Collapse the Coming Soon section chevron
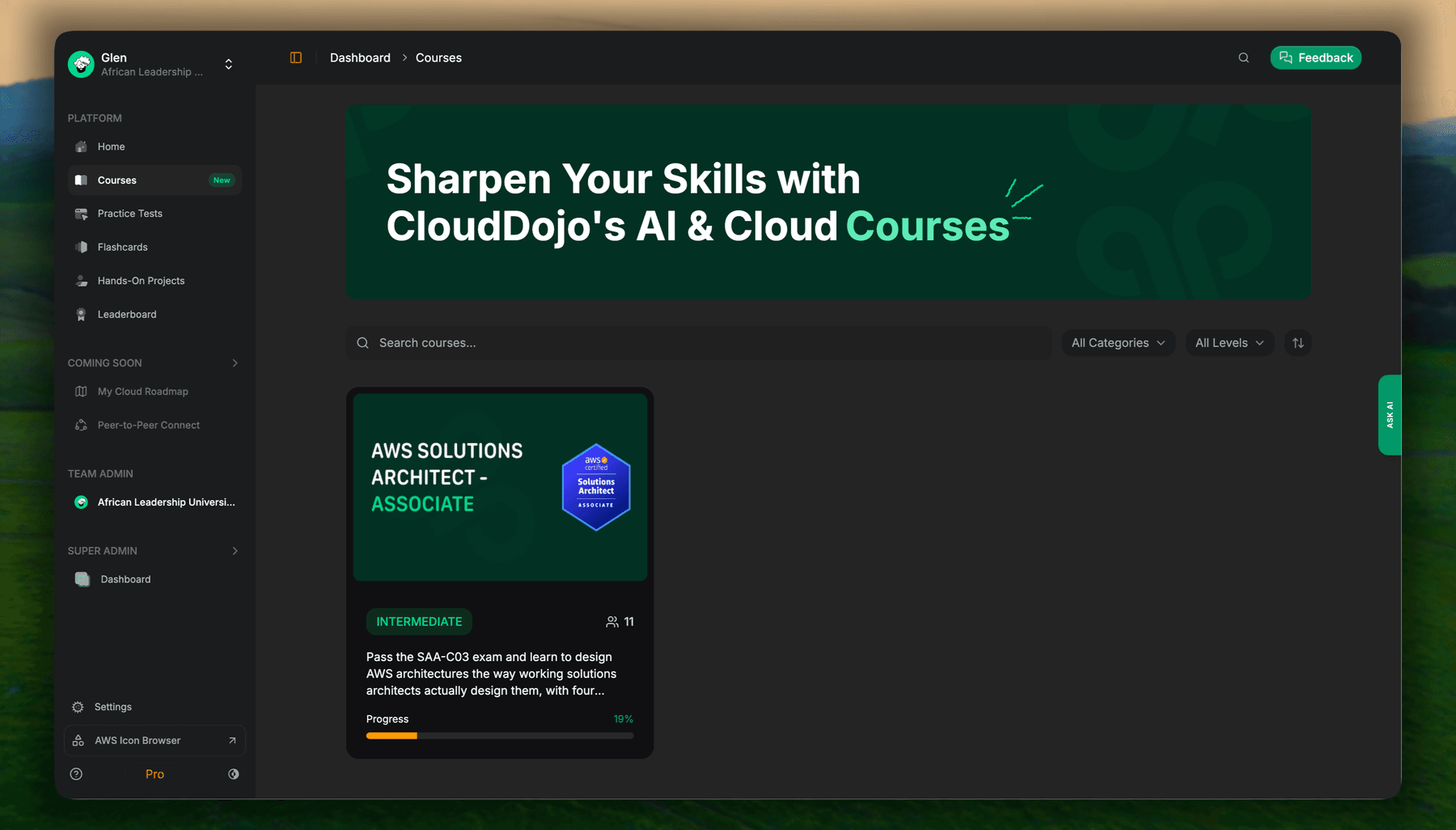The image size is (1456, 830). point(235,363)
